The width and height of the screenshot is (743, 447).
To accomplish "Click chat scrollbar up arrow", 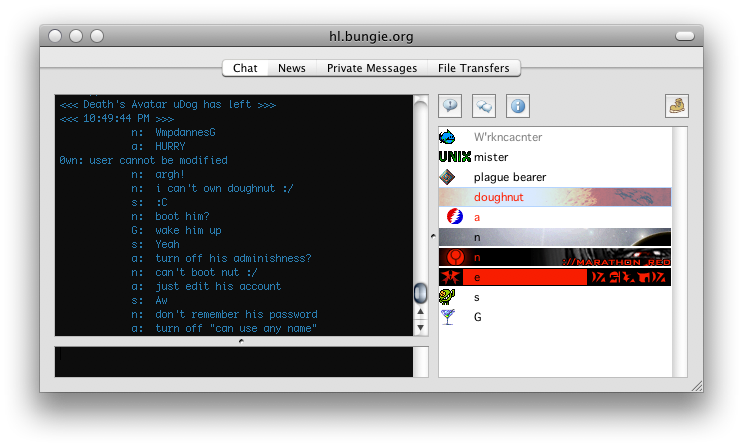I will pos(421,312).
